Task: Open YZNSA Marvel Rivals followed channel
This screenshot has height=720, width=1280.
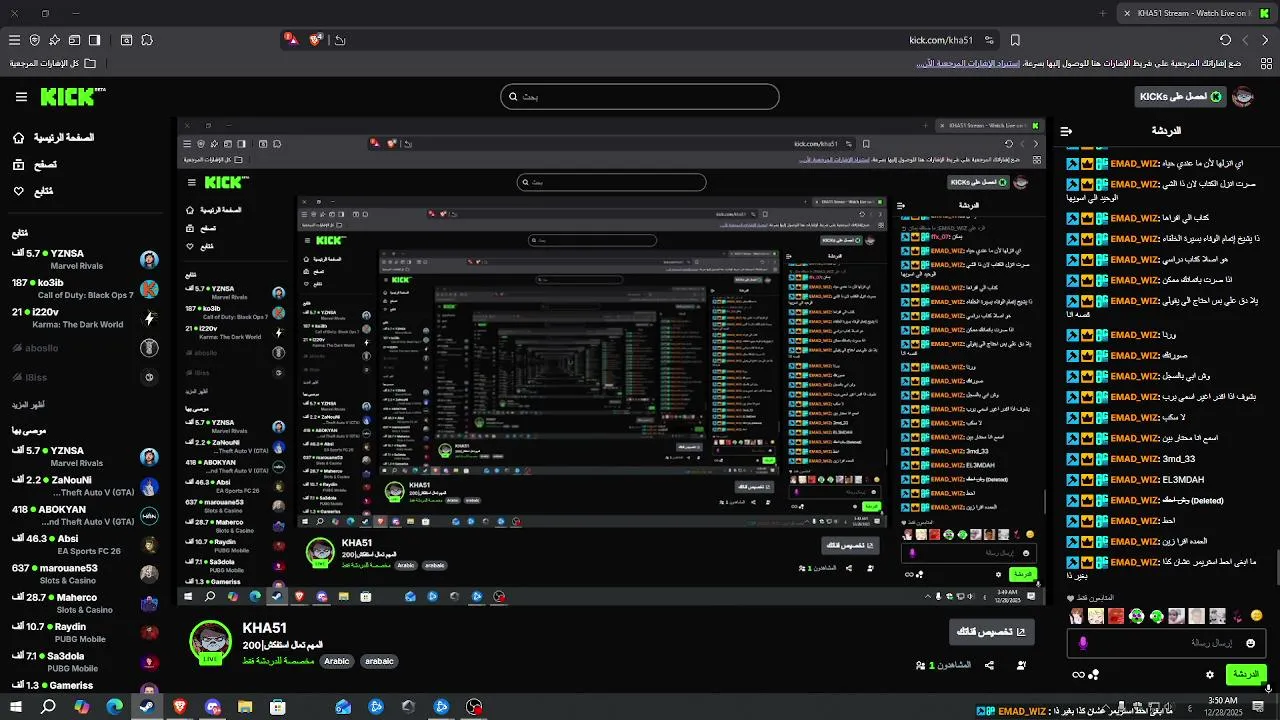Action: [85, 259]
